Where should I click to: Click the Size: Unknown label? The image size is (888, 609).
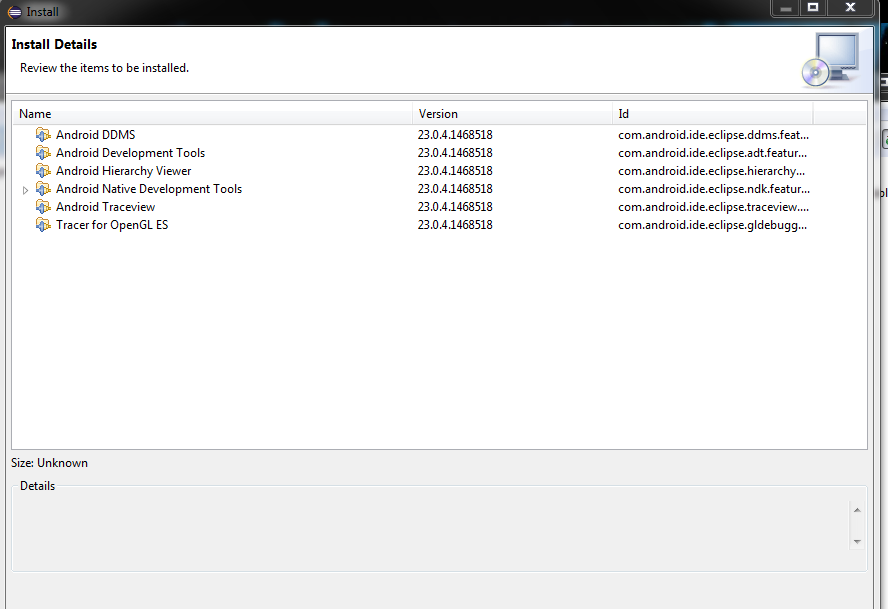pyautogui.click(x=49, y=463)
